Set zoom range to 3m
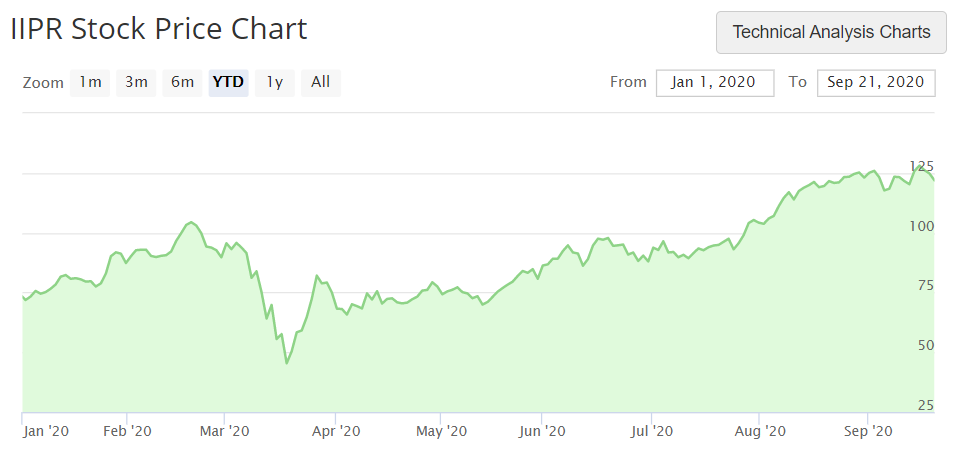 click(136, 82)
